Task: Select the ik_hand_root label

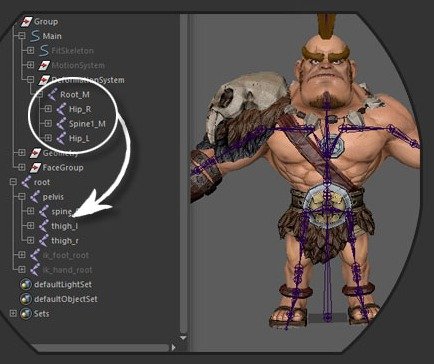Action: click(x=67, y=270)
